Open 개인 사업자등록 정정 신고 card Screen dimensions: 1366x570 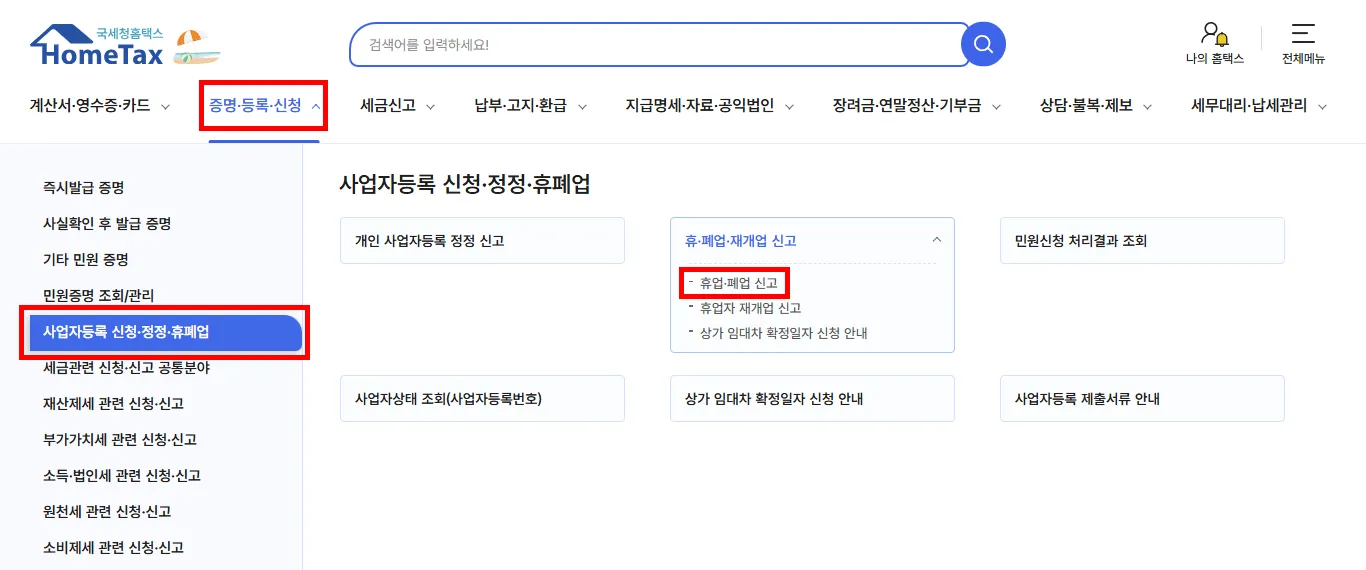click(482, 241)
